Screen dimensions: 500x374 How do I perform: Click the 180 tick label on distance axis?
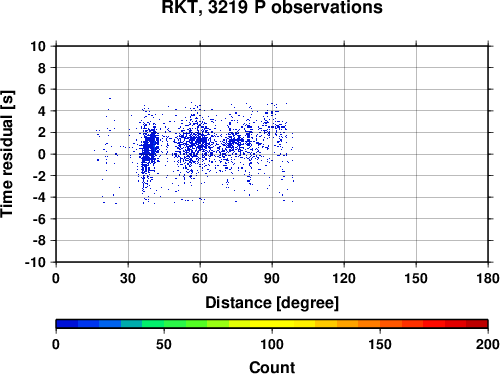[x=488, y=278]
